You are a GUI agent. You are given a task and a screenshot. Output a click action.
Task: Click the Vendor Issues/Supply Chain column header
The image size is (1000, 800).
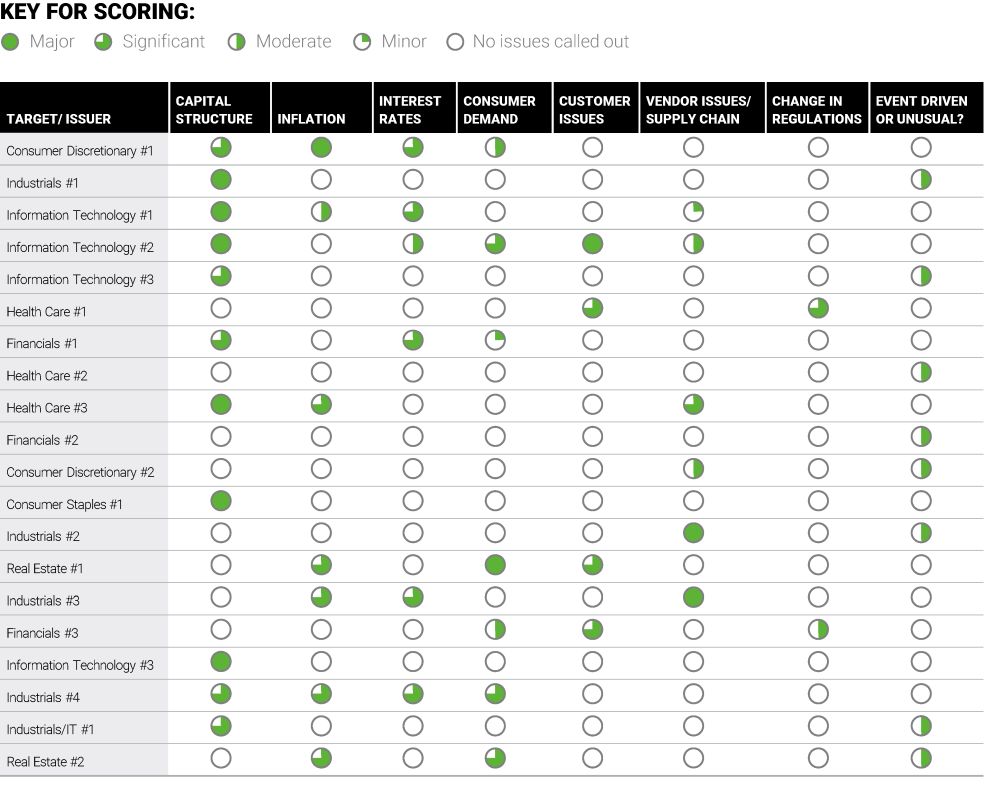pos(698,109)
